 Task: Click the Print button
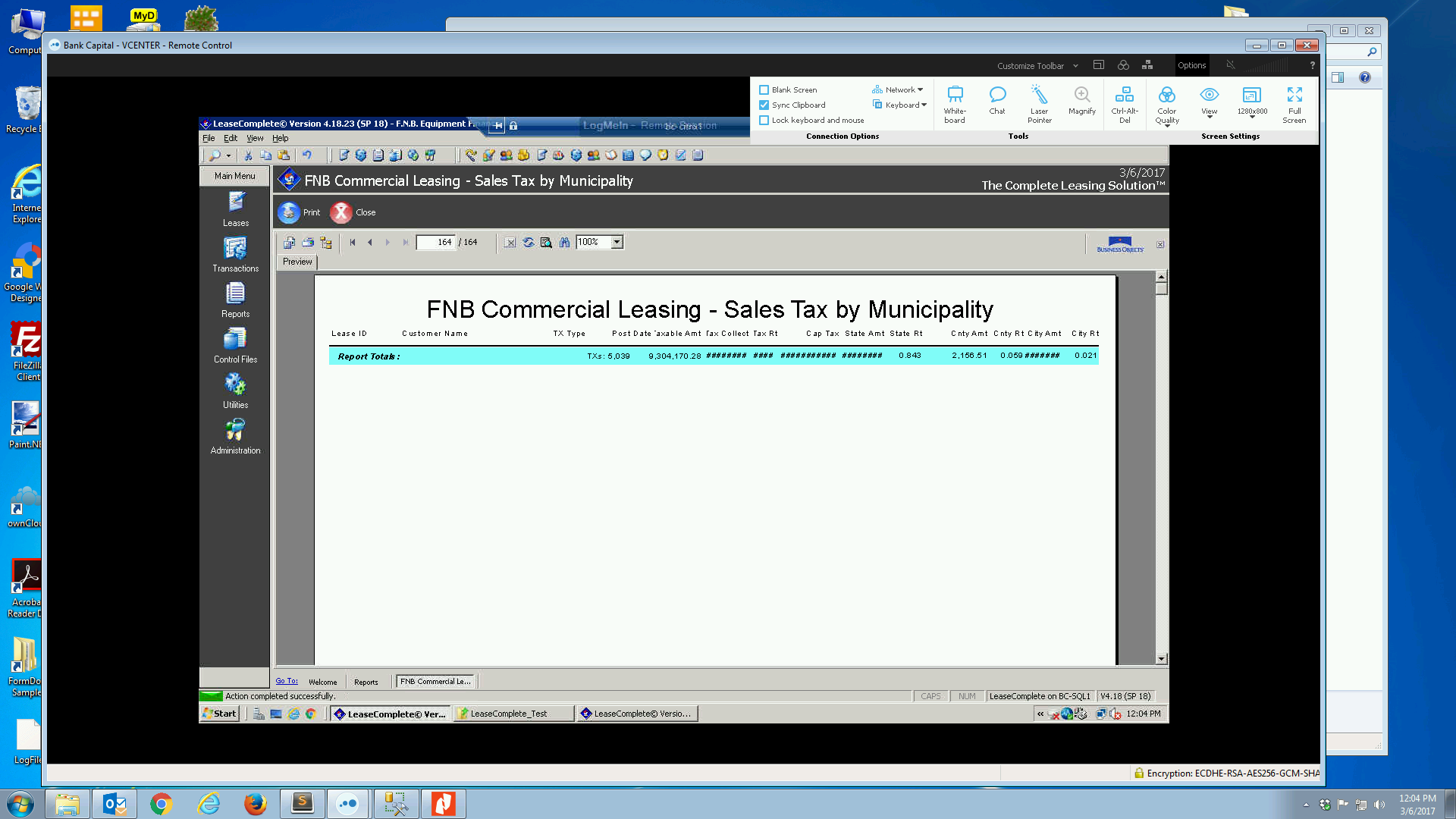pos(299,212)
